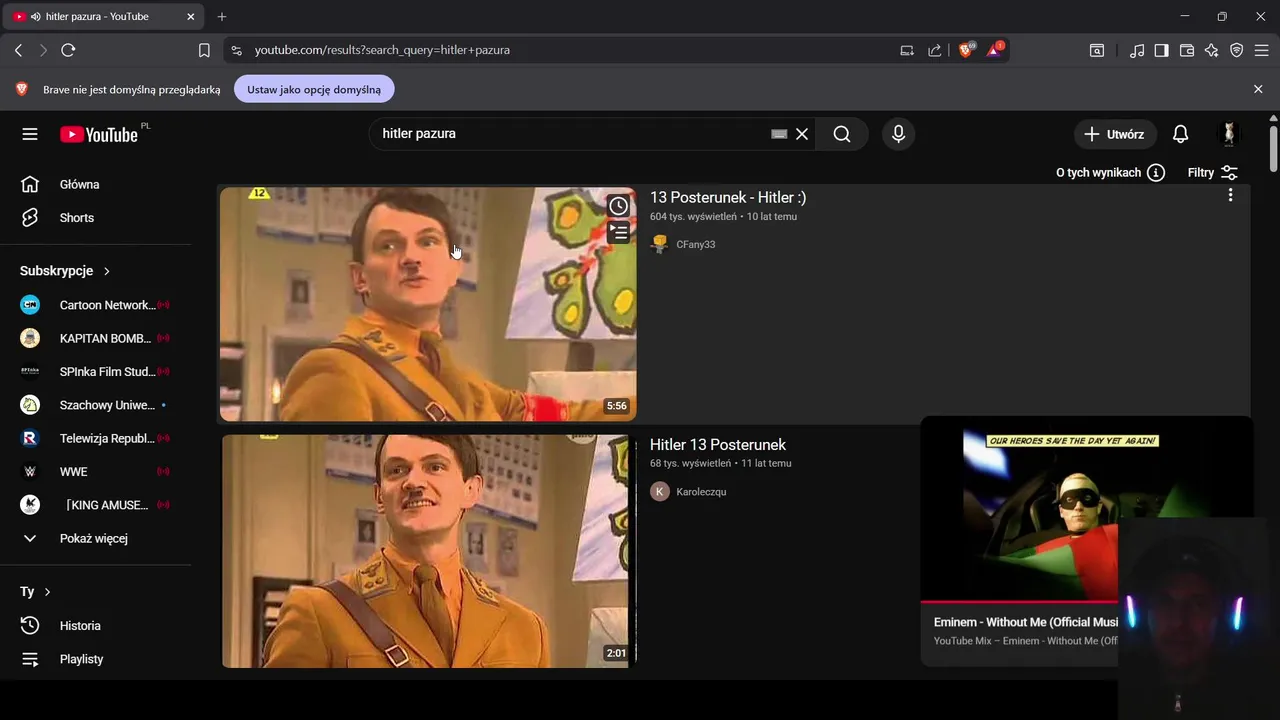Open Brave Rewards triangle icon
Screen dimensions: 1280x720
(x=995, y=49)
